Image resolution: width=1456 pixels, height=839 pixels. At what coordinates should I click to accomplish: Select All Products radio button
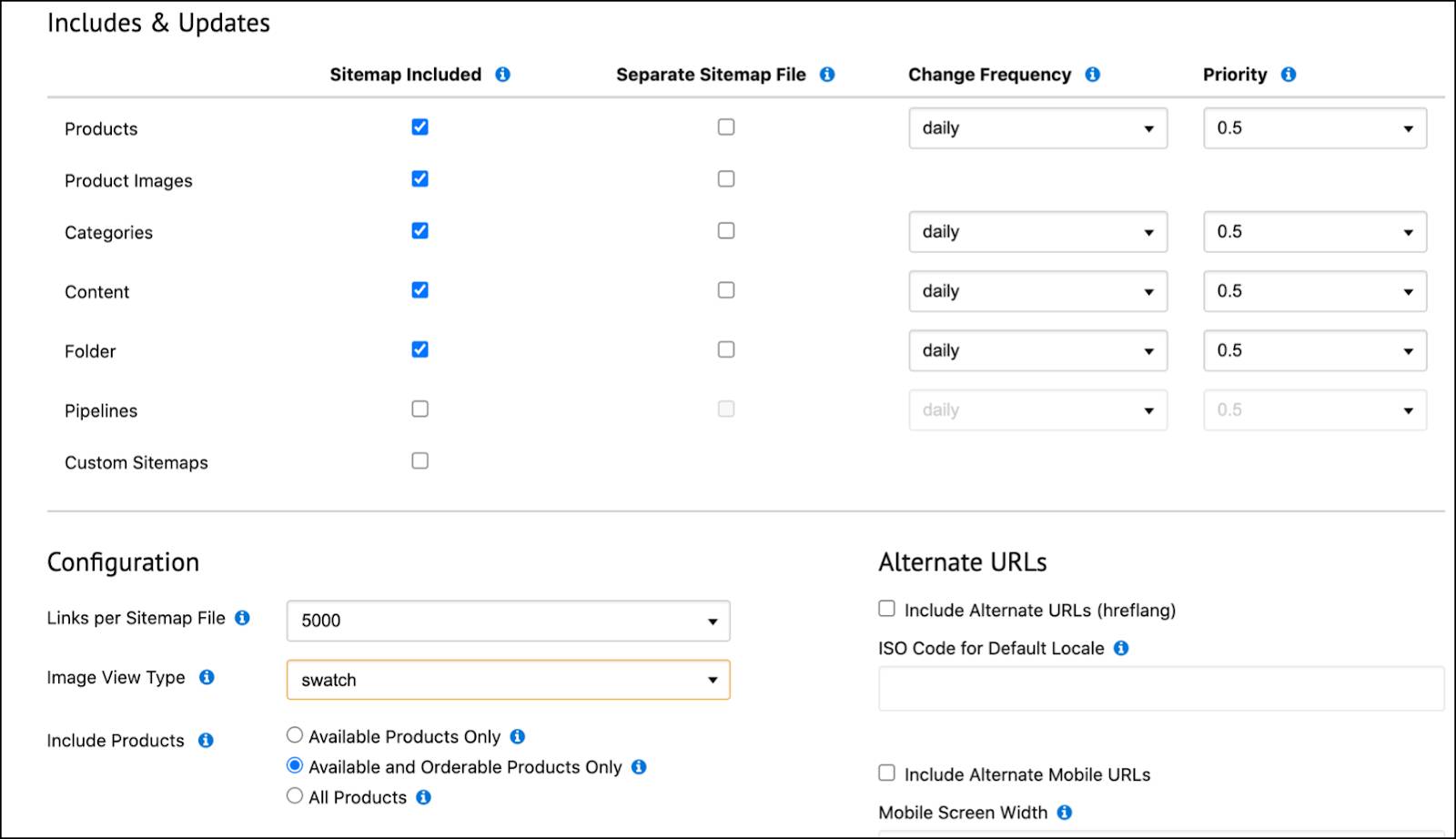tap(295, 795)
